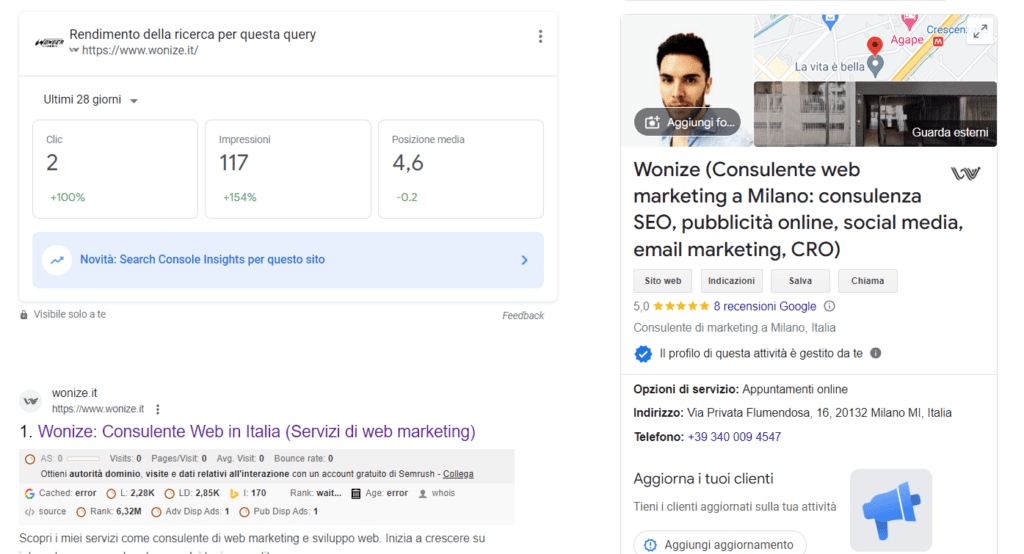1024x554 pixels.
Task: Click Pub Disp Ads metric
Action: point(278,512)
